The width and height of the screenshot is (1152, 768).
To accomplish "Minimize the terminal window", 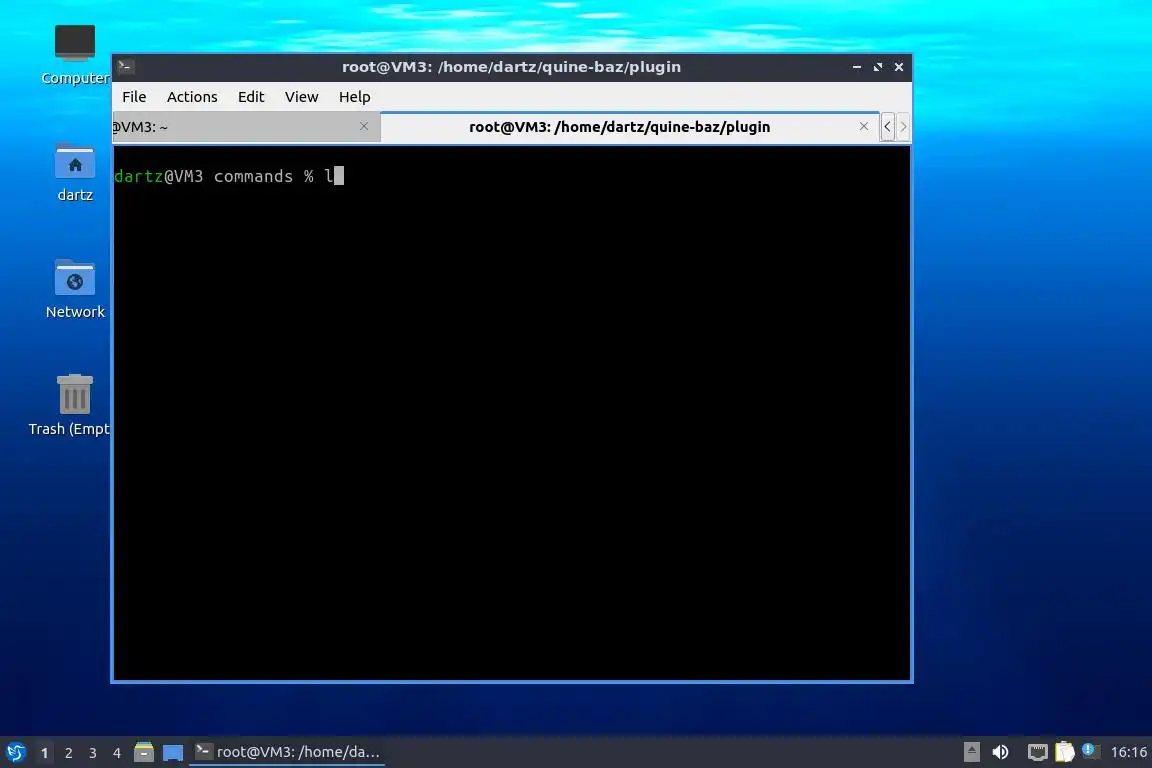I will [x=857, y=67].
